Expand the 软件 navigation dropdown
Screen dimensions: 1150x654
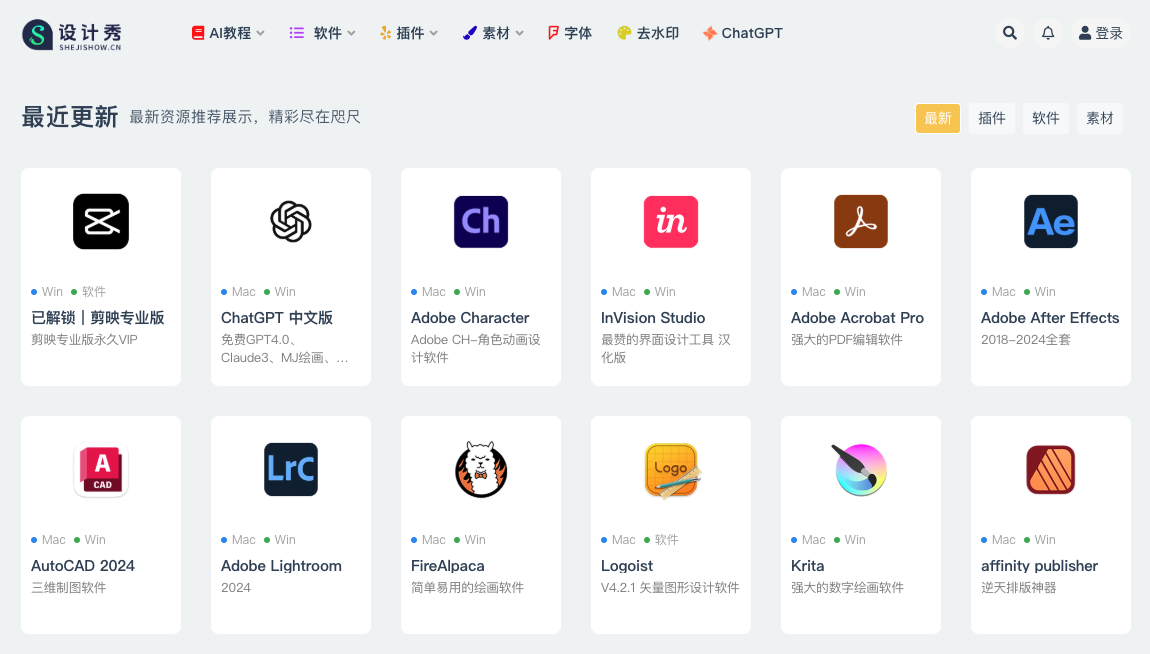point(323,33)
